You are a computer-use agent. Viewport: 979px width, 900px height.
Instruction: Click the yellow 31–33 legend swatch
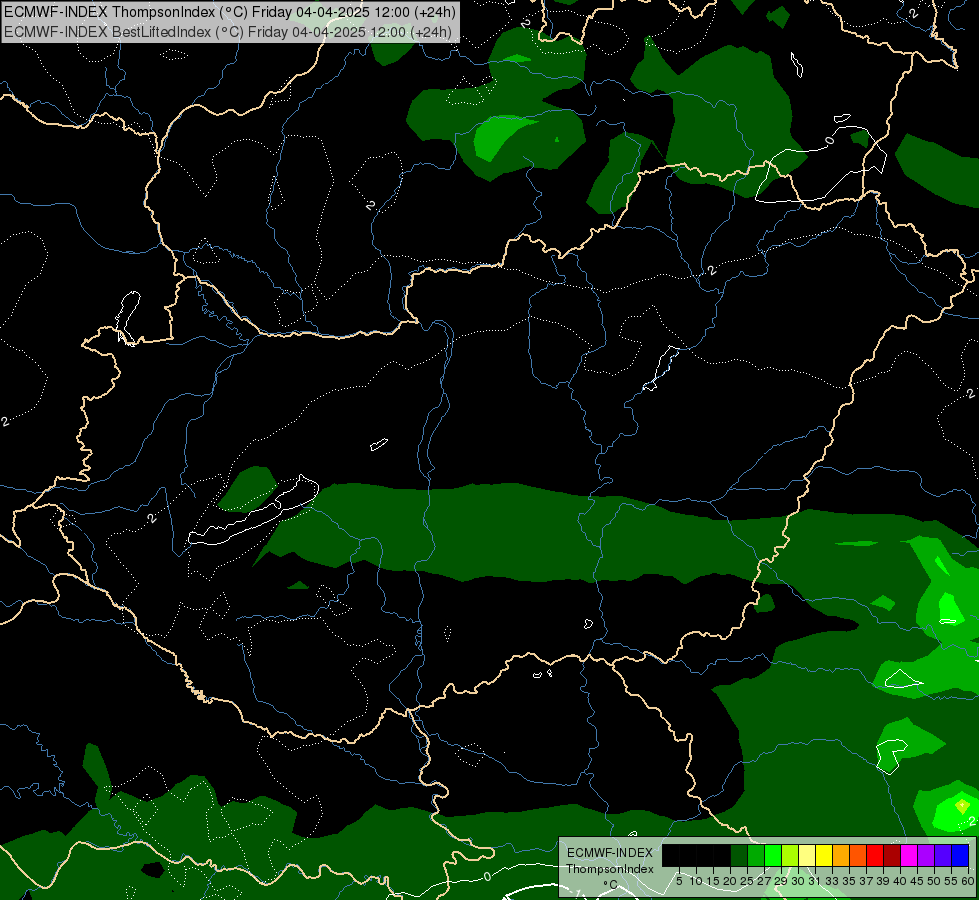(824, 855)
